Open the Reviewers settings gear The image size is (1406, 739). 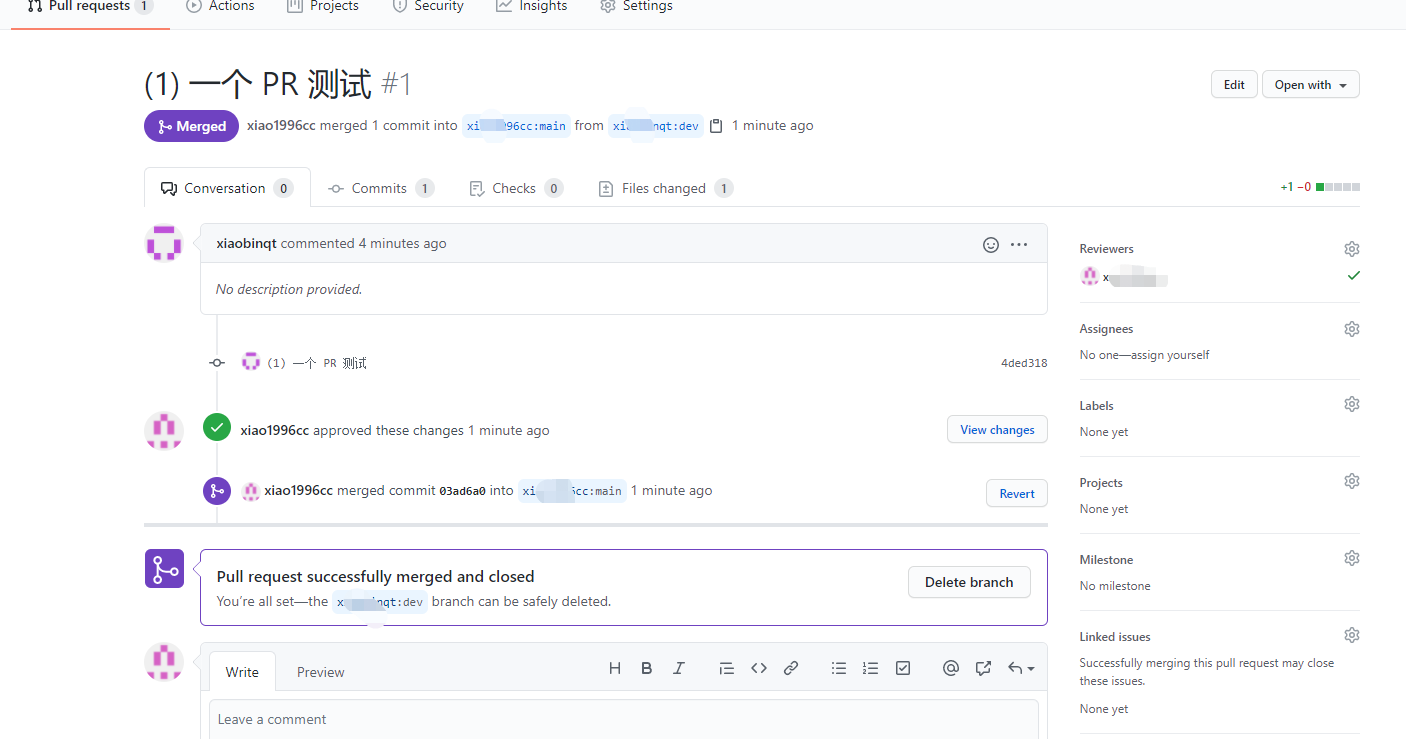[1351, 248]
